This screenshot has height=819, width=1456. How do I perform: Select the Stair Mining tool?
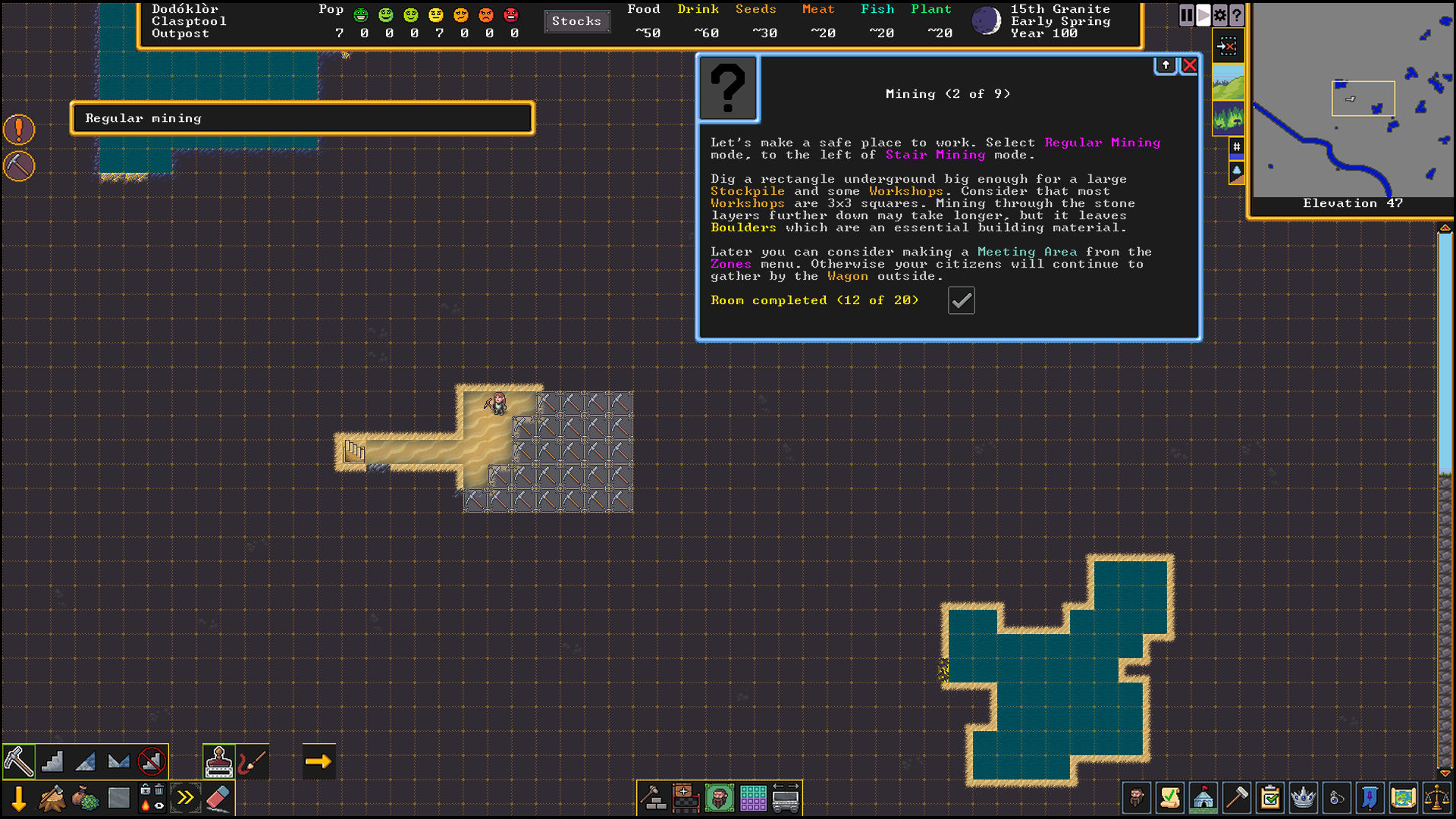tap(51, 762)
